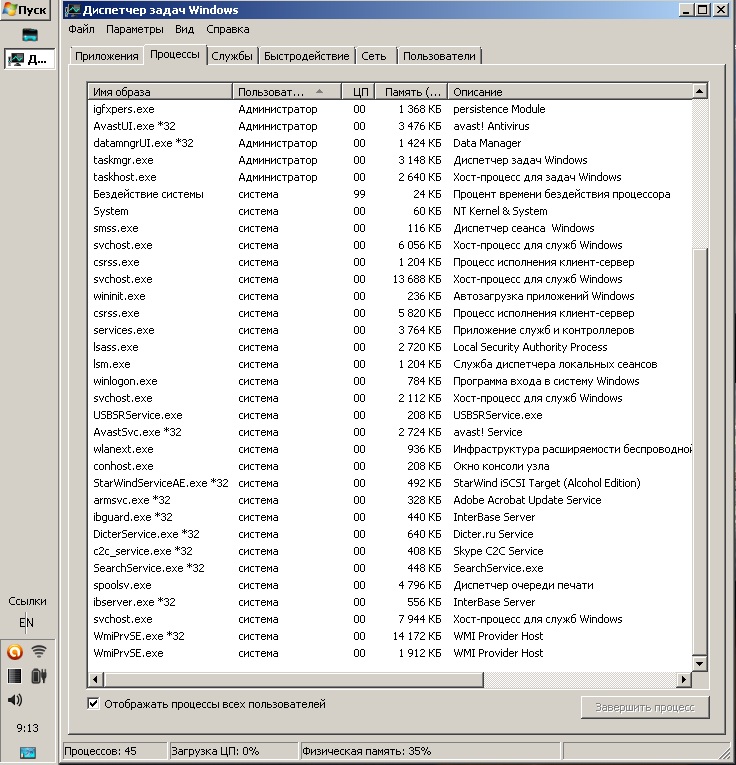Click the vertical scrollbar down arrow
Viewport: 736px width, 765px height.
698,664
